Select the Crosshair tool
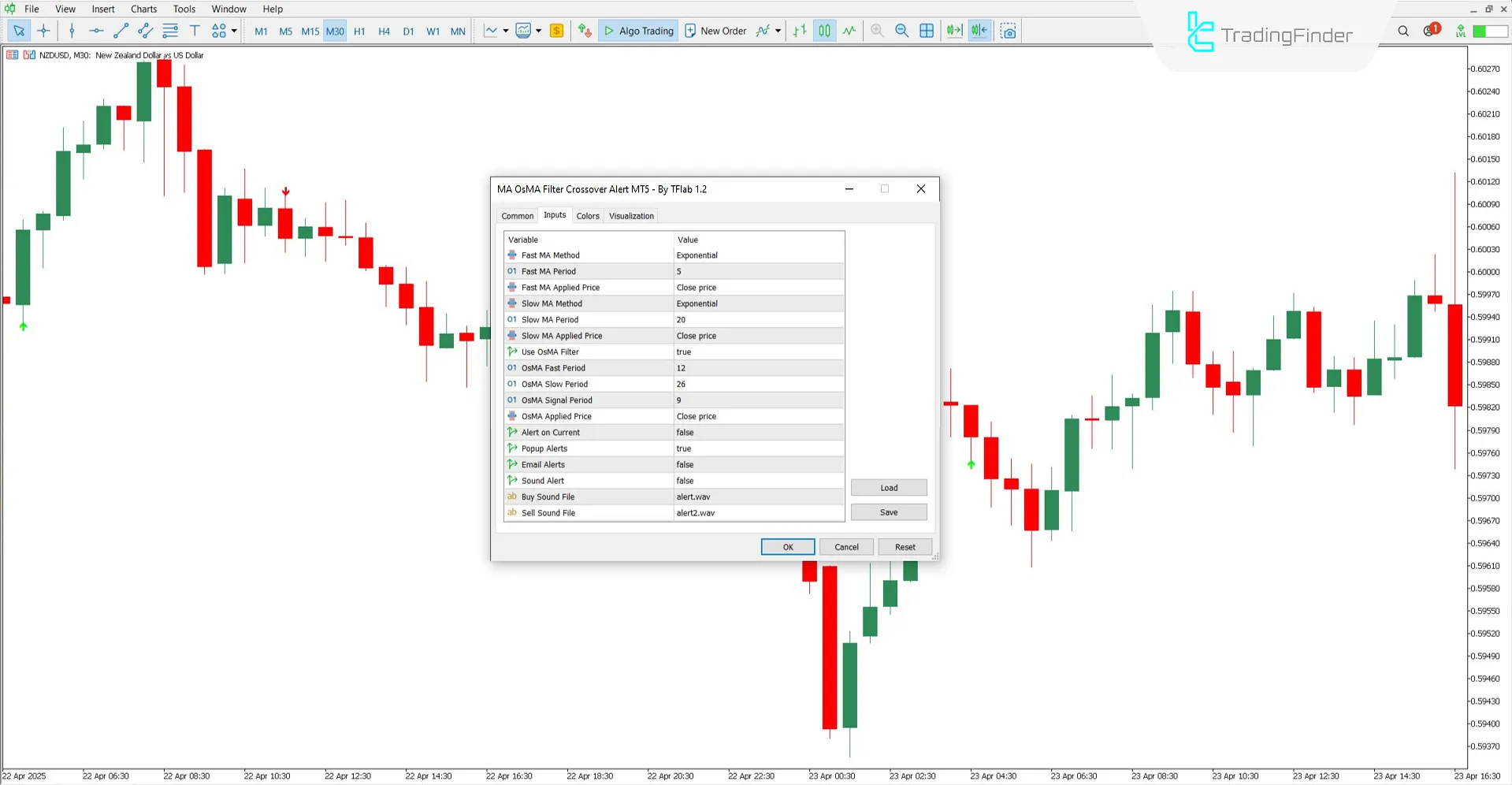 44,31
